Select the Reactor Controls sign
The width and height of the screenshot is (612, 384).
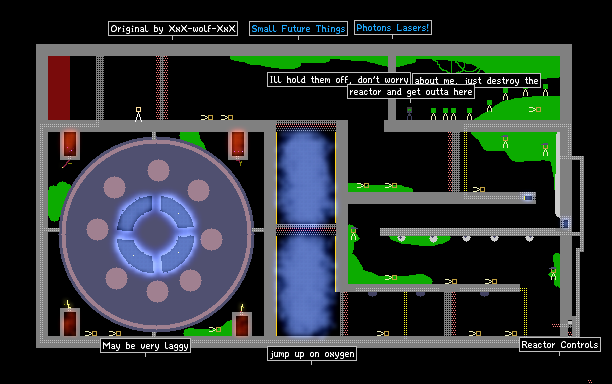pos(560,345)
